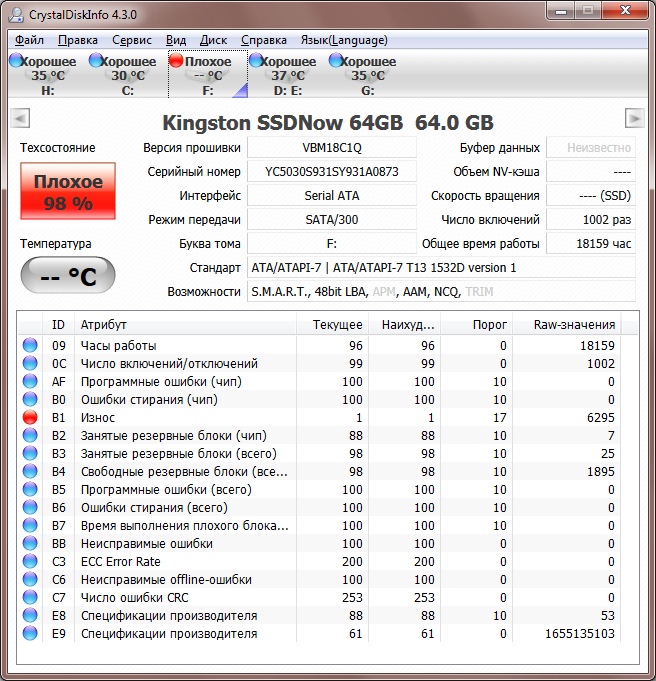Screen dimensions: 656x681
Task: Open the Диск menu
Action: click(214, 40)
